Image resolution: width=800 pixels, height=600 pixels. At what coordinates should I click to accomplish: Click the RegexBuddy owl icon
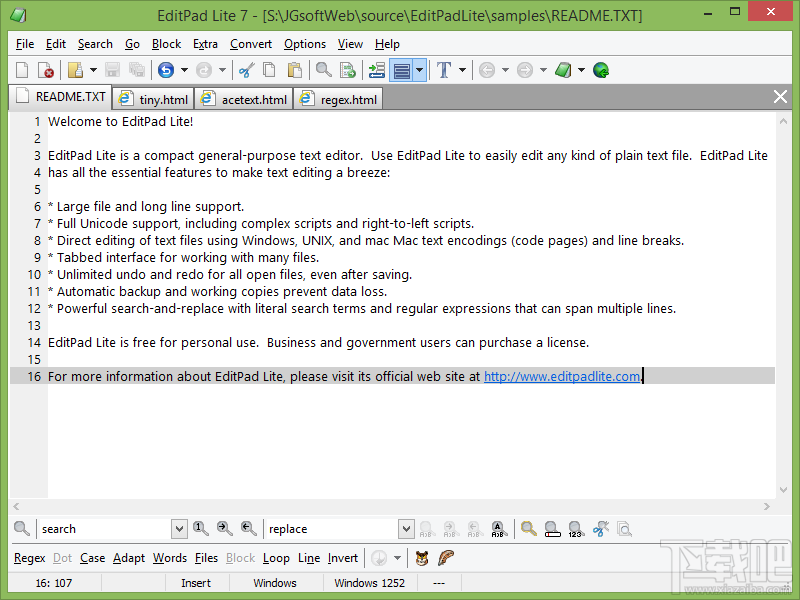(x=422, y=558)
